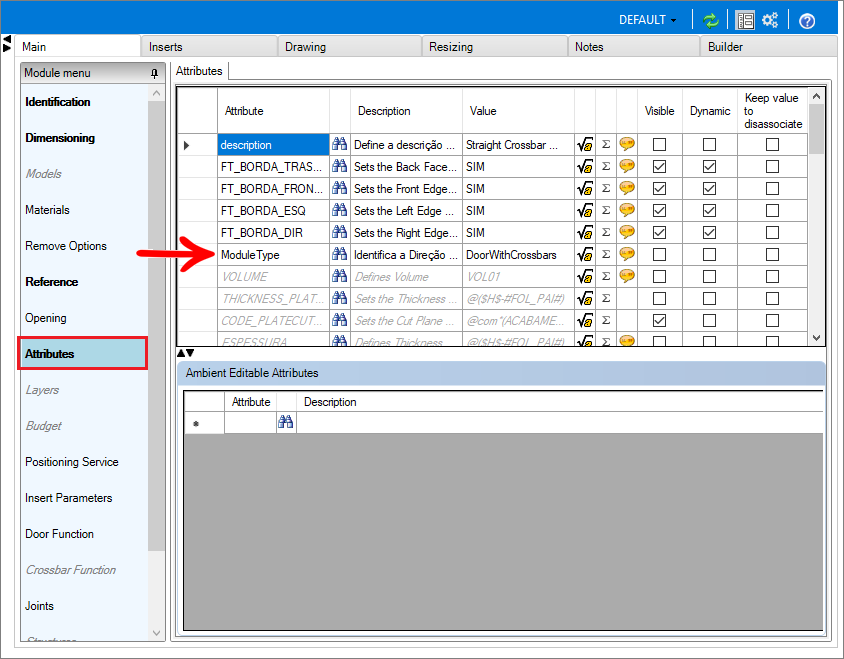Click comment bubble icon for FT_BORDA_DIR row
This screenshot has height=659, width=844.
click(x=627, y=233)
